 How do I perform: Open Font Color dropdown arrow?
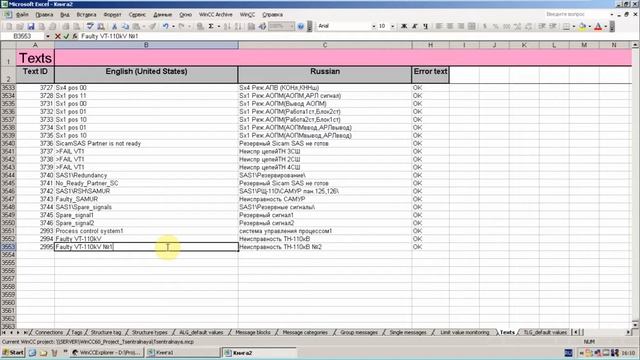[x=606, y=26]
